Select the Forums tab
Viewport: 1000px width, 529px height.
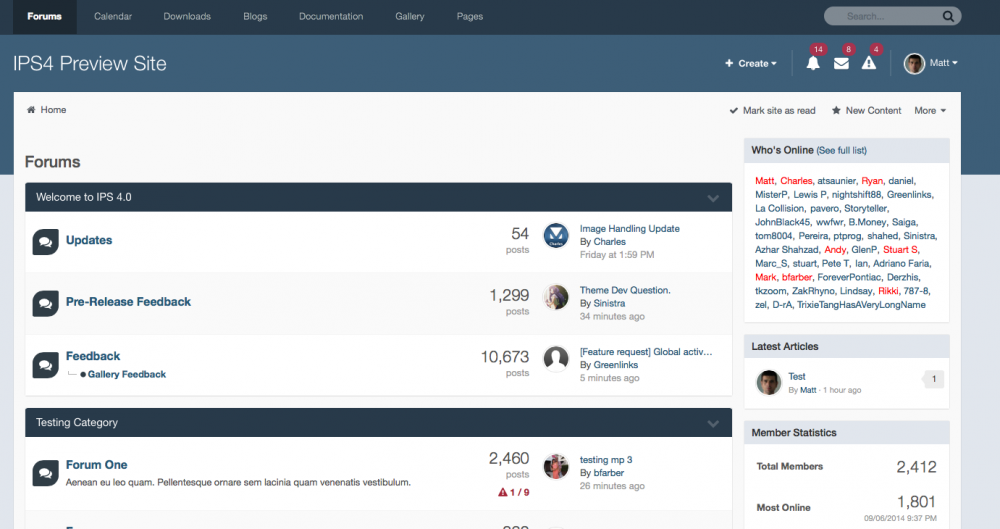click(x=45, y=17)
